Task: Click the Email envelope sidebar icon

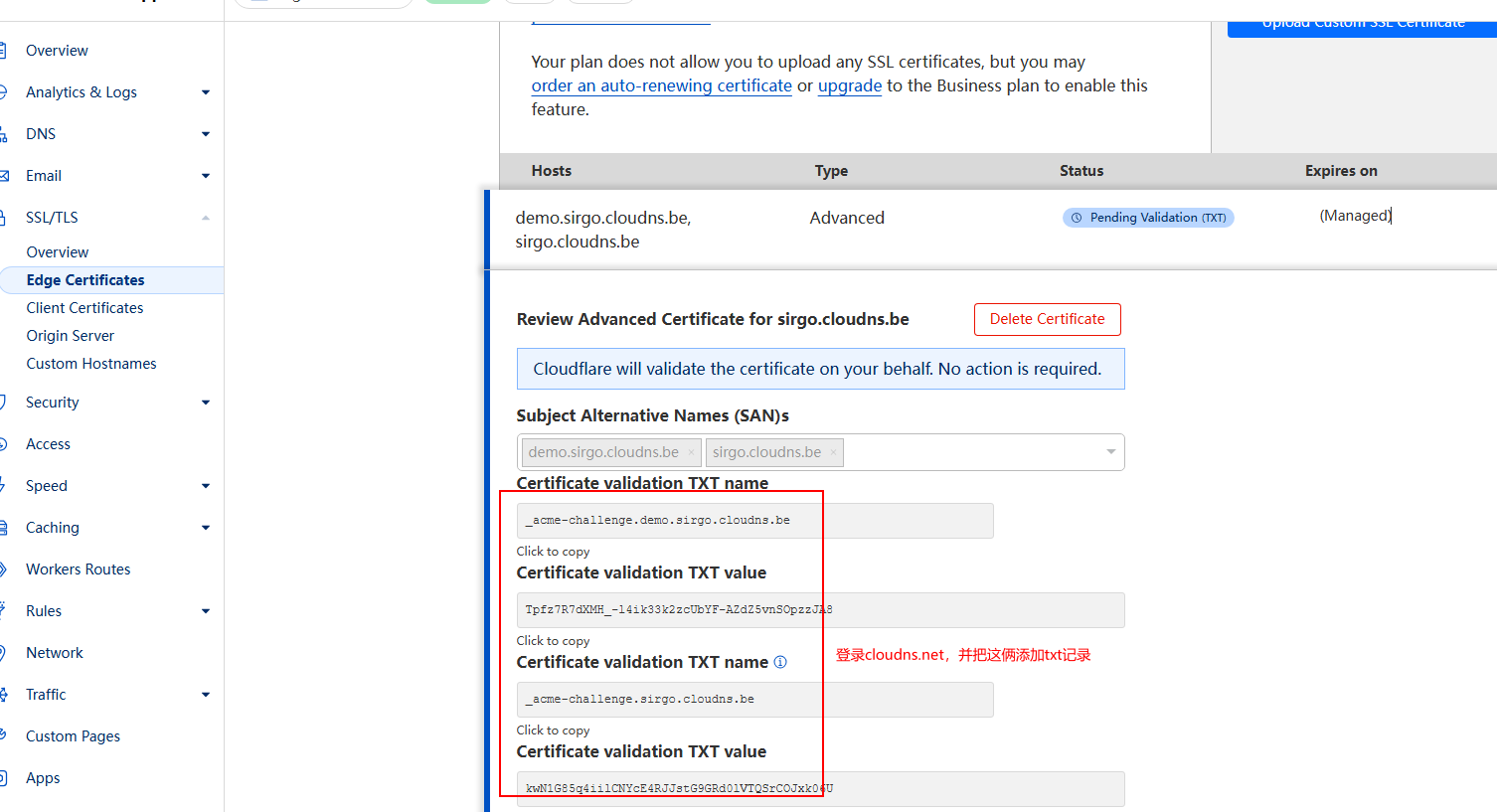Action: point(3,176)
